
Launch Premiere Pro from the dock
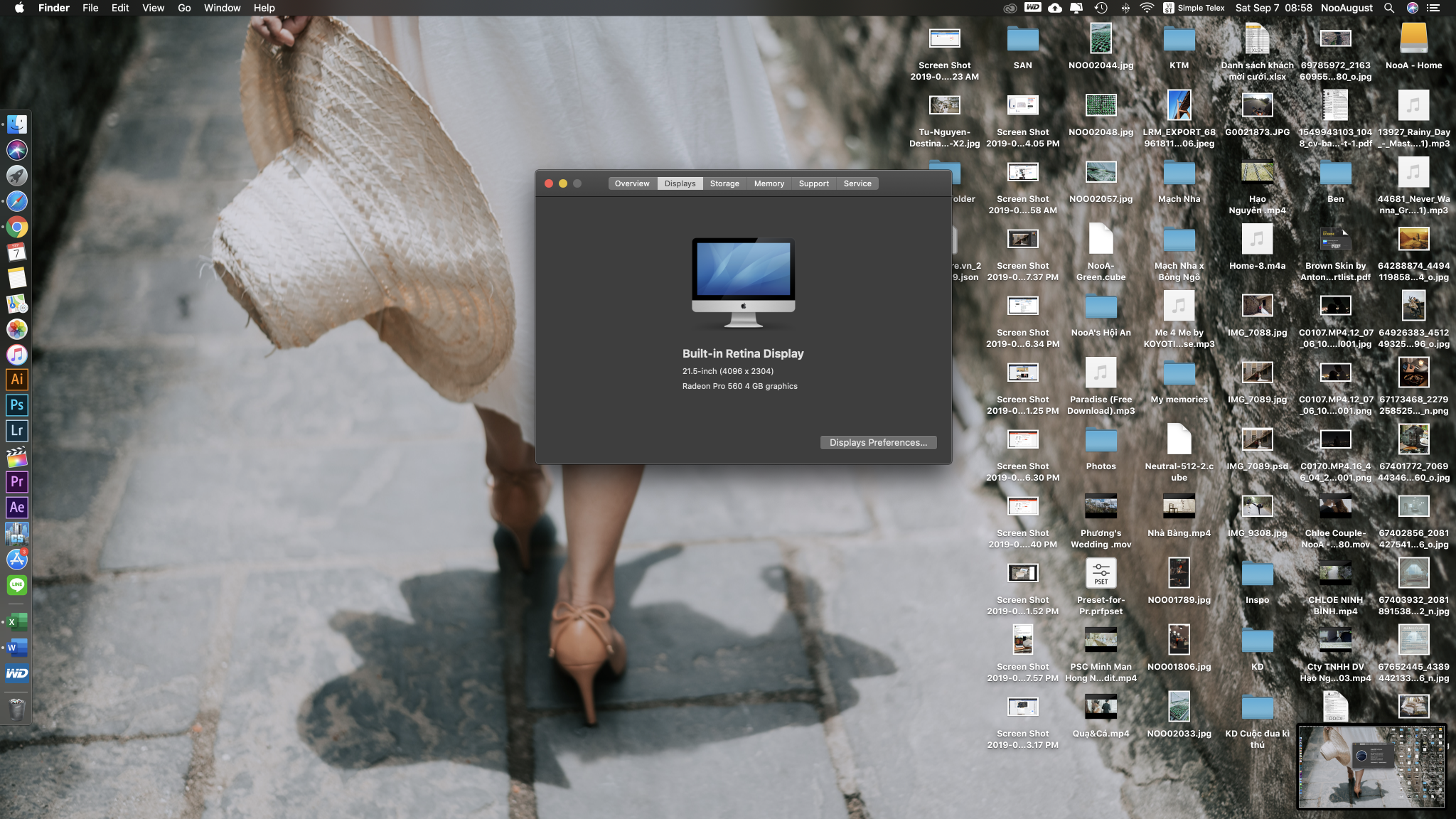click(x=17, y=482)
